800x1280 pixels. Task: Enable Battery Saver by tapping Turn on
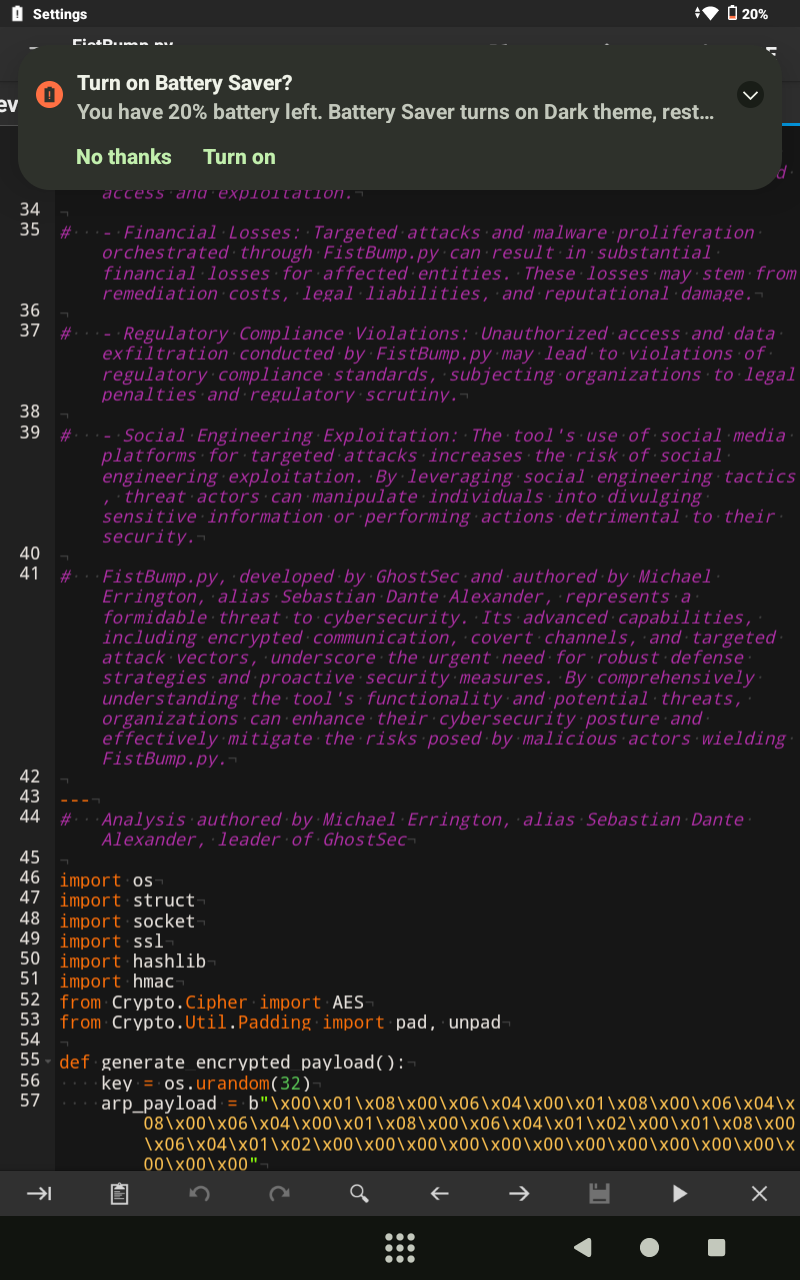coord(239,157)
